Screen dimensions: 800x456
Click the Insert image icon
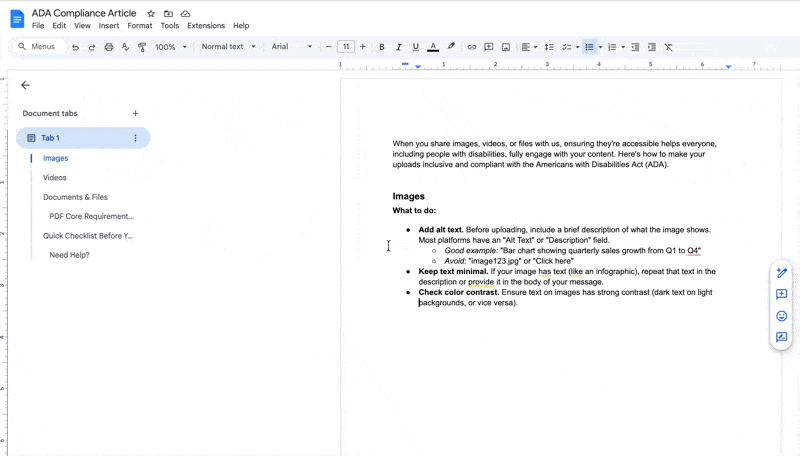[506, 47]
